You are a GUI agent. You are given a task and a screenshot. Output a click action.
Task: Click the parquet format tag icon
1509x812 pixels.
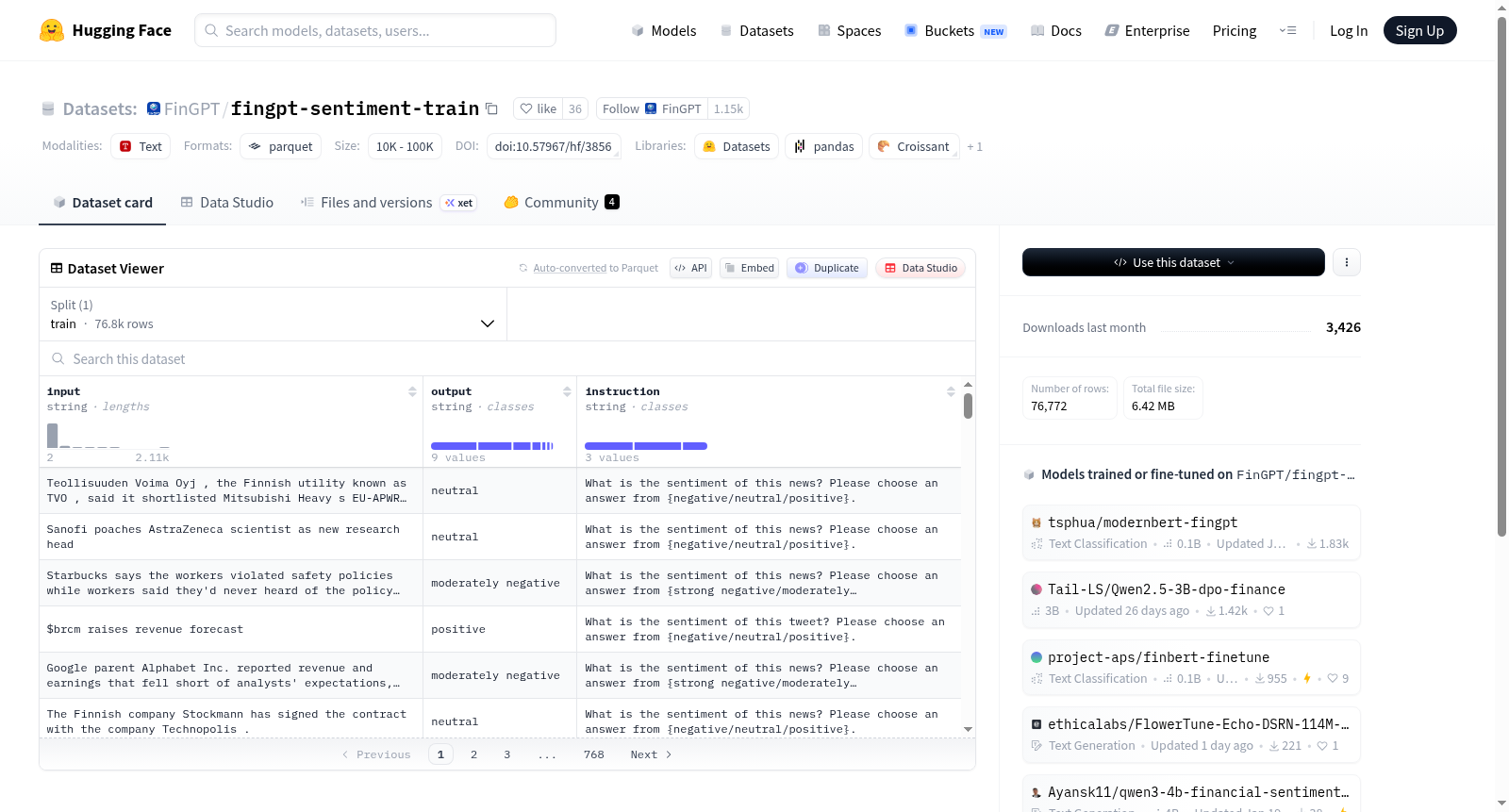tap(255, 146)
